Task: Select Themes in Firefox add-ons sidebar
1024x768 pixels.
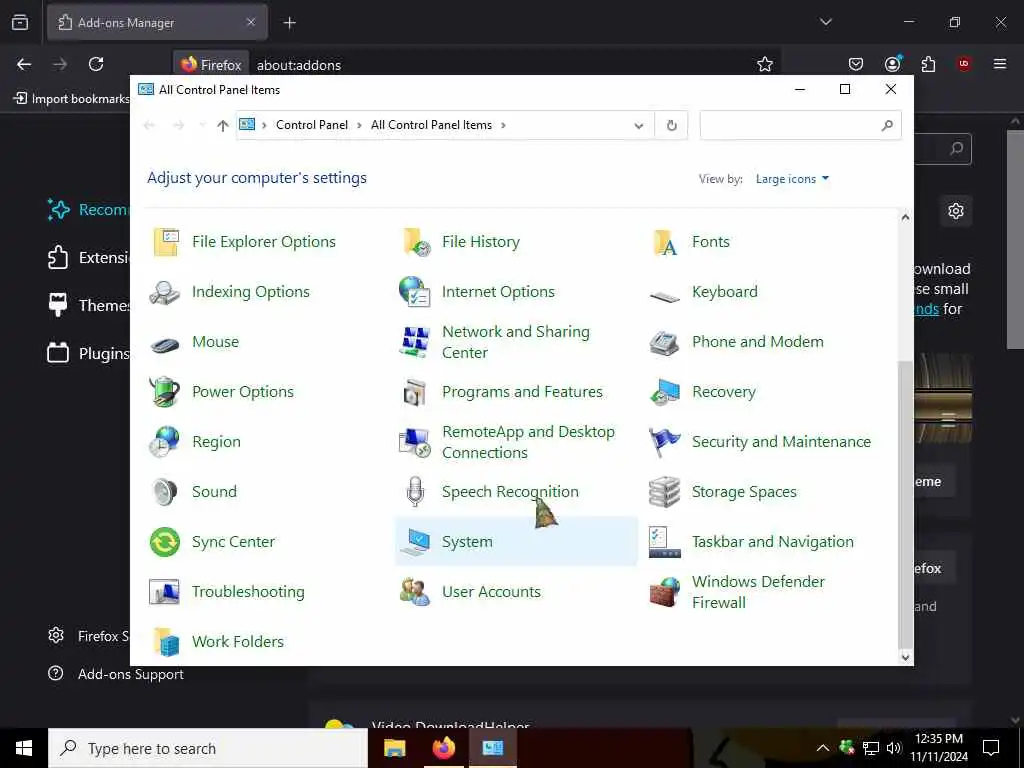Action: (x=89, y=306)
